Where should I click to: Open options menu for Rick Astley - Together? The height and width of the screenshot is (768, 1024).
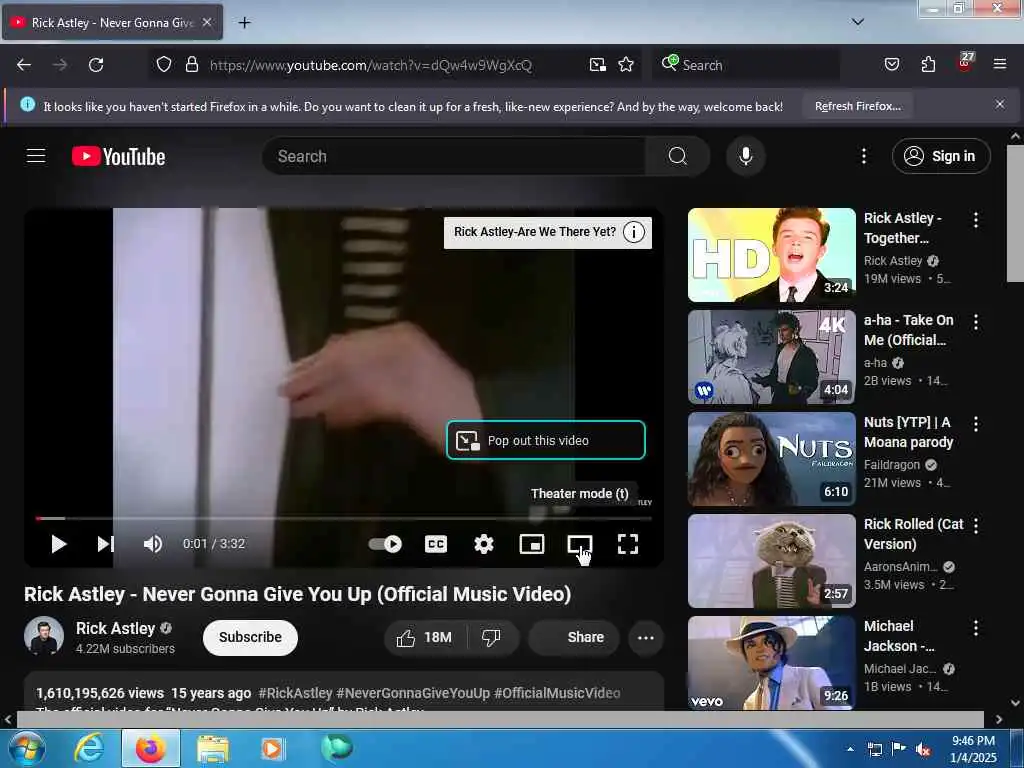tap(976, 220)
